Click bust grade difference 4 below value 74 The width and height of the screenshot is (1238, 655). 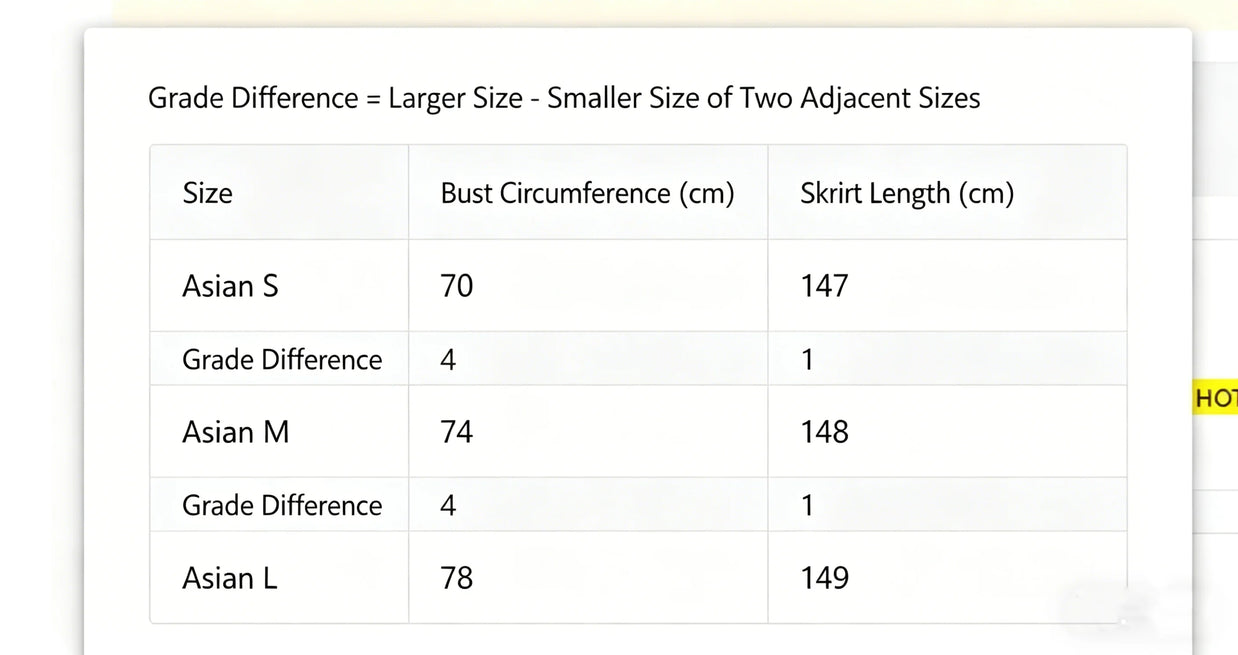(x=448, y=506)
